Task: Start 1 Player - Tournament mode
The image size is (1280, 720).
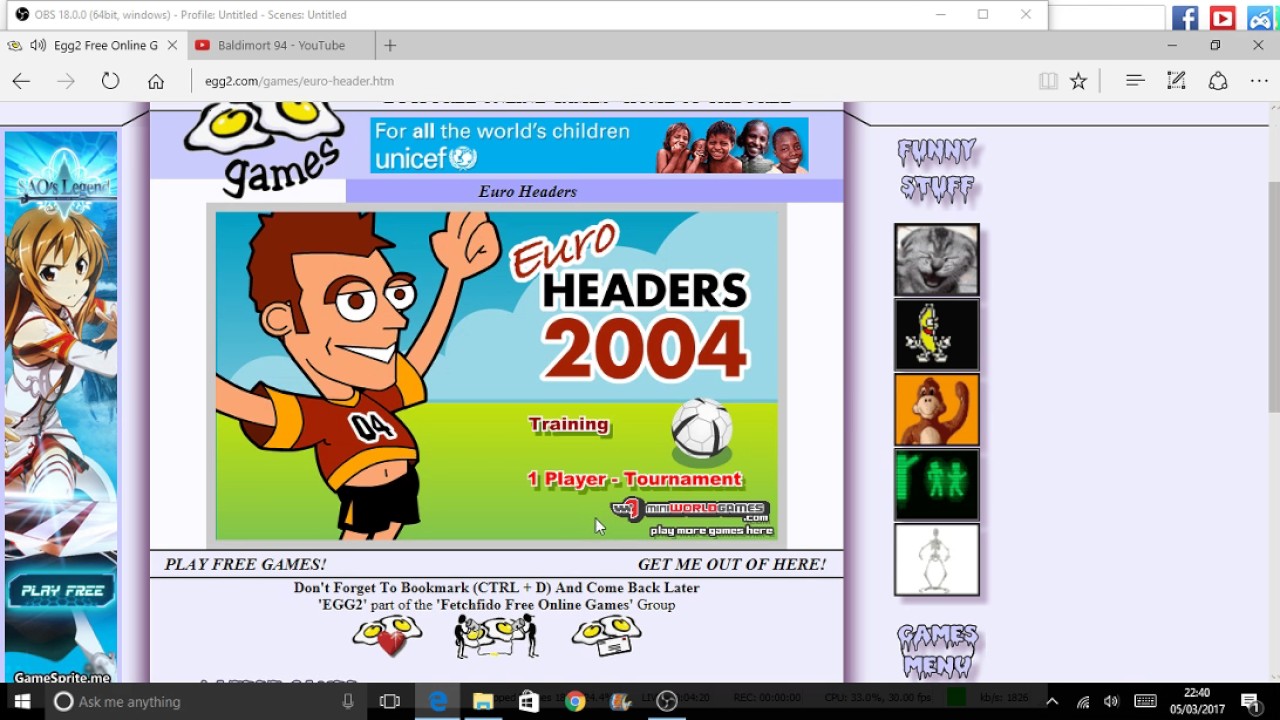Action: click(x=634, y=479)
